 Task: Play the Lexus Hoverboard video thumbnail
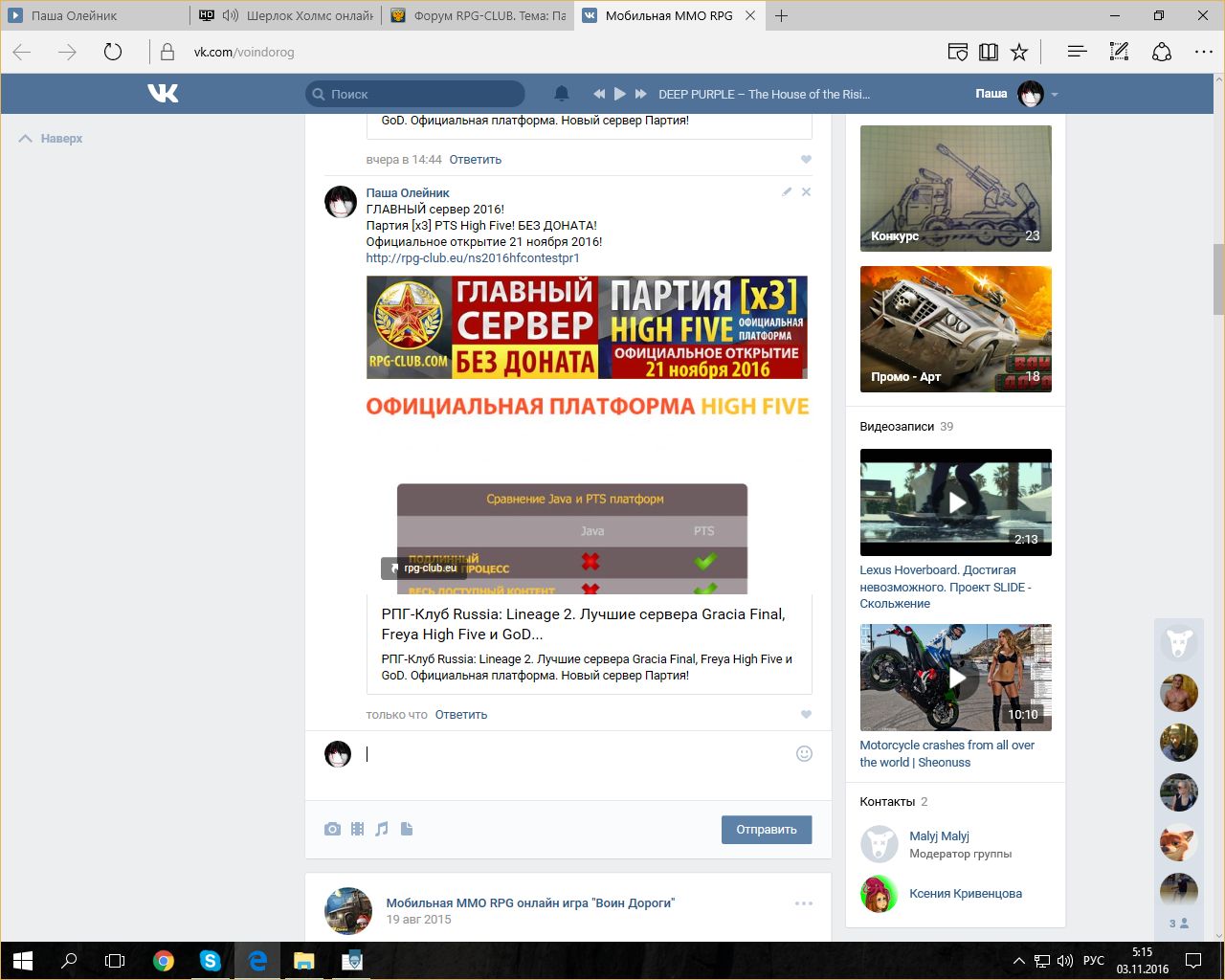[x=956, y=502]
